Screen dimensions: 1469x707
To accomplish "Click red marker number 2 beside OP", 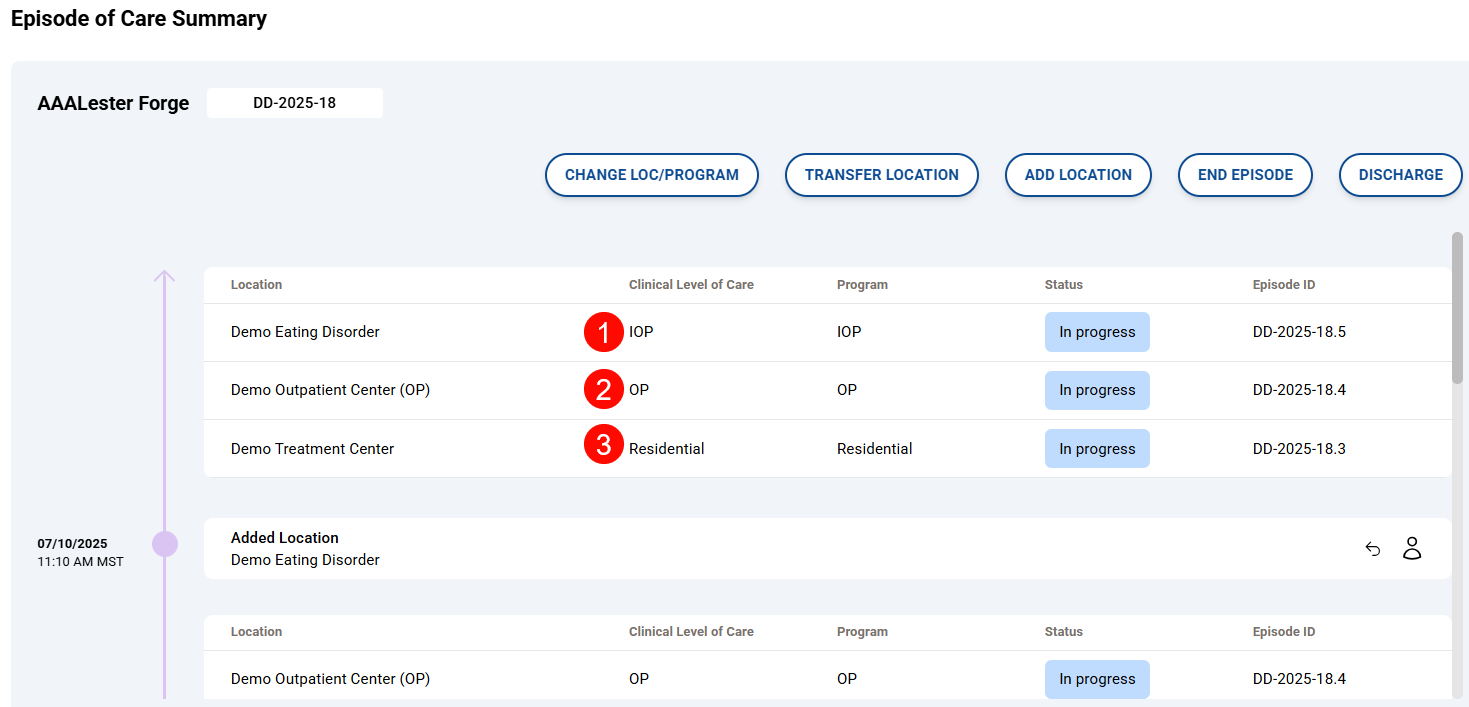I will 603,390.
